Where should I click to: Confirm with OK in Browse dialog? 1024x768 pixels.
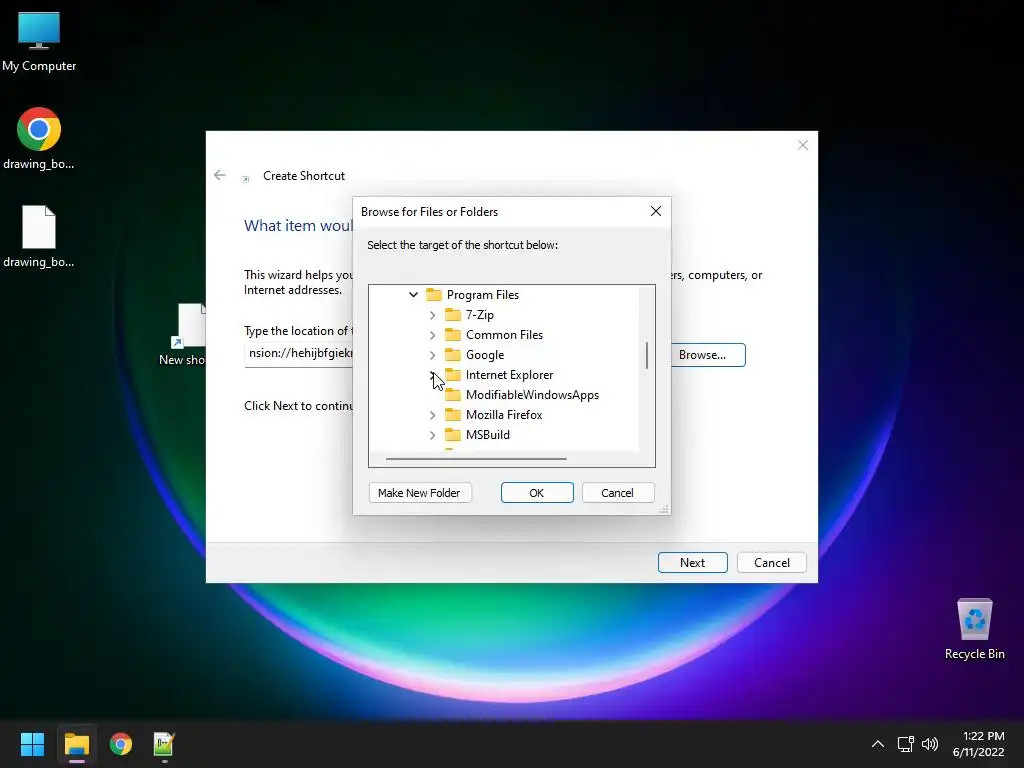tap(537, 493)
